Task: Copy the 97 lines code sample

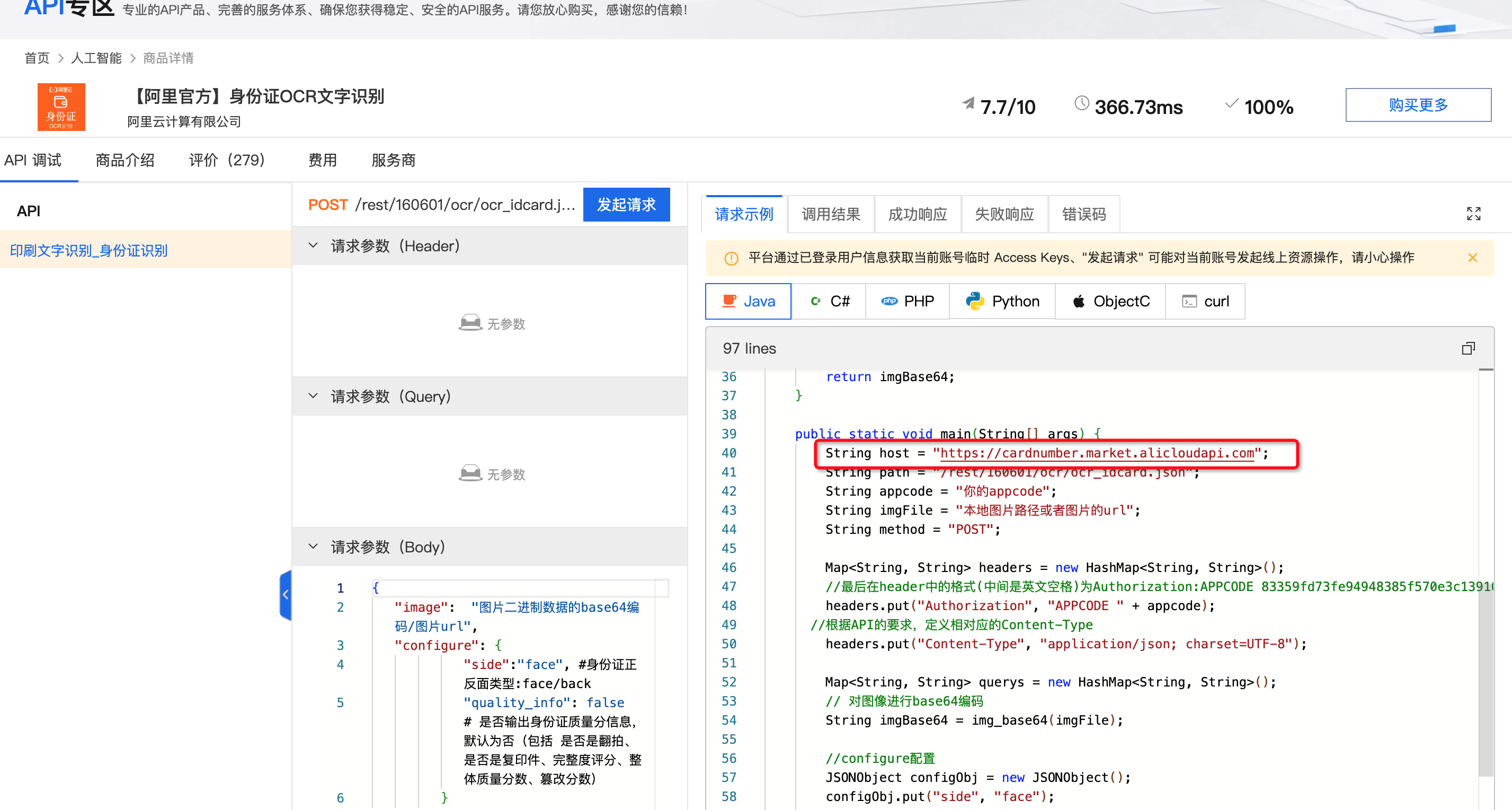Action: pyautogui.click(x=1468, y=348)
